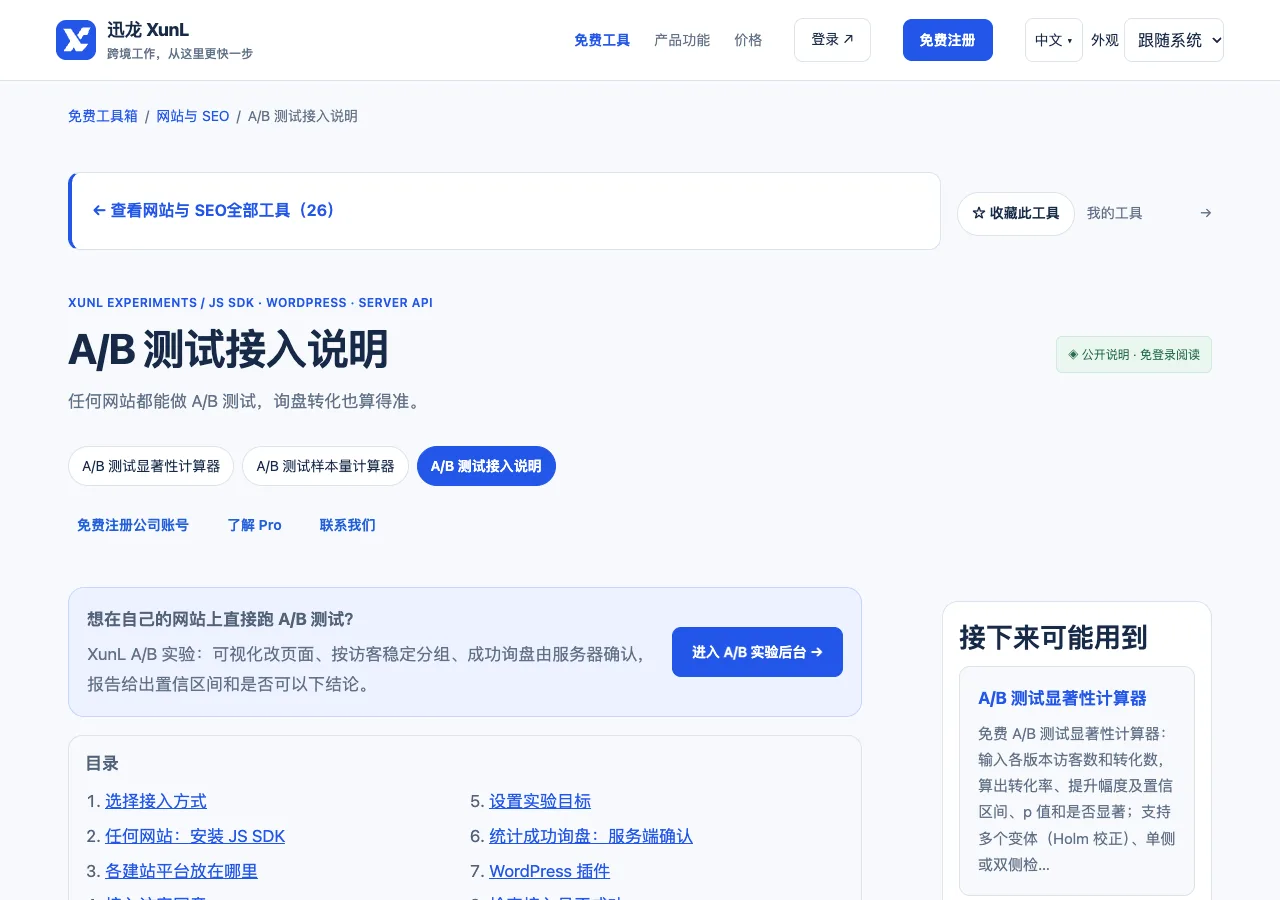
Task: Click the XunL logo icon
Action: click(x=76, y=40)
